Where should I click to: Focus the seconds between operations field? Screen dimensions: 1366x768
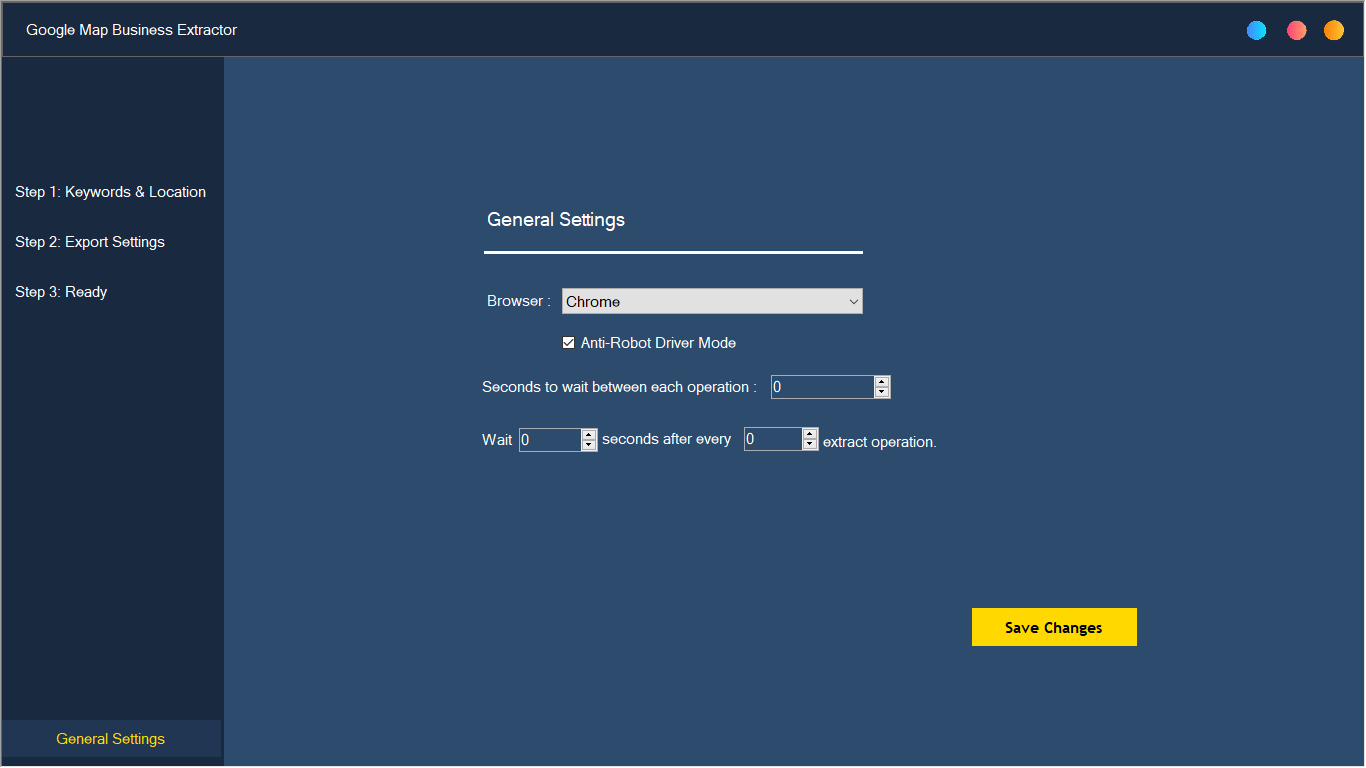point(822,387)
